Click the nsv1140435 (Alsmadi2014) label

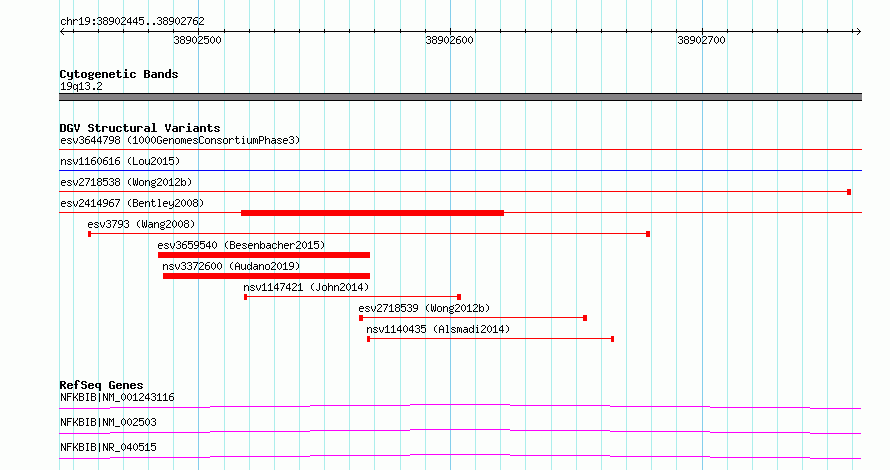(x=438, y=329)
